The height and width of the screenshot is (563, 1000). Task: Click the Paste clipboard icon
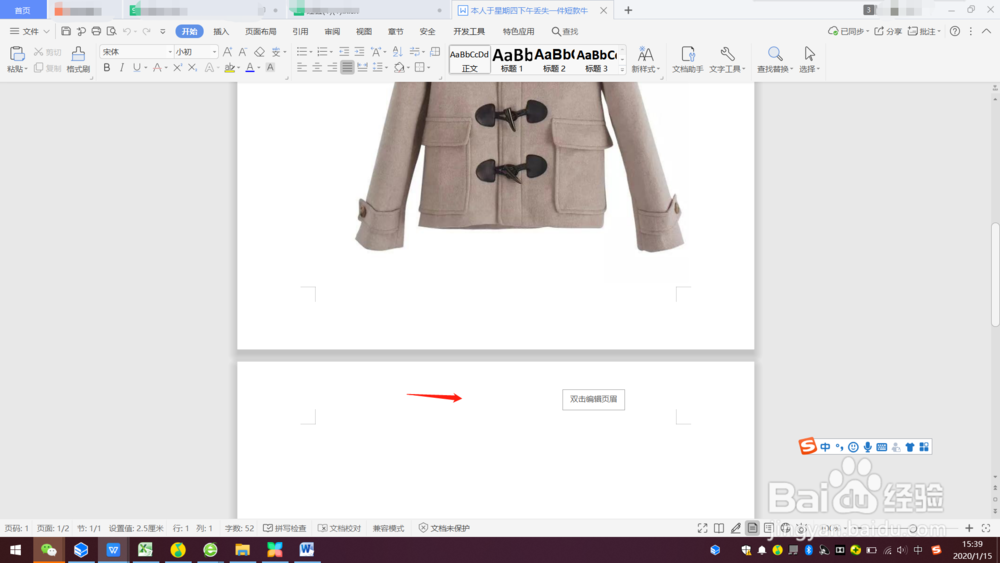(x=17, y=54)
